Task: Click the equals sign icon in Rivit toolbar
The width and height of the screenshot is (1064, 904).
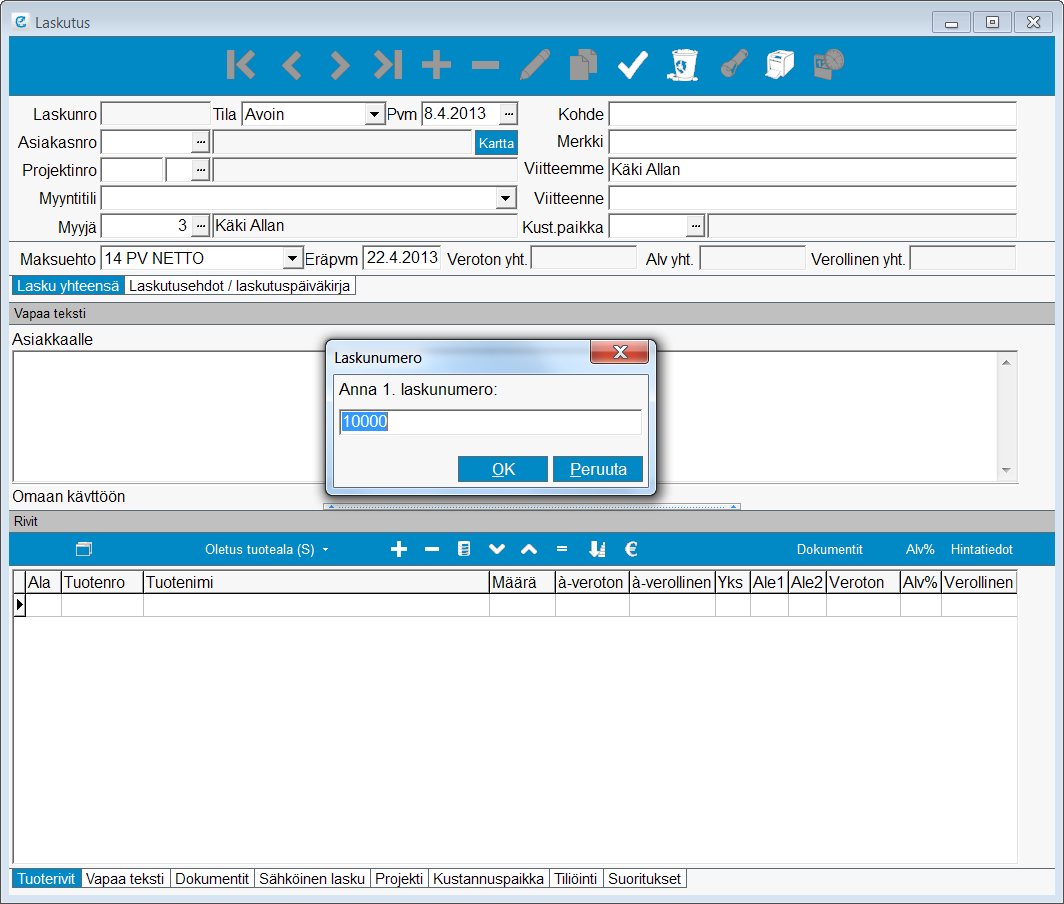Action: [x=562, y=549]
